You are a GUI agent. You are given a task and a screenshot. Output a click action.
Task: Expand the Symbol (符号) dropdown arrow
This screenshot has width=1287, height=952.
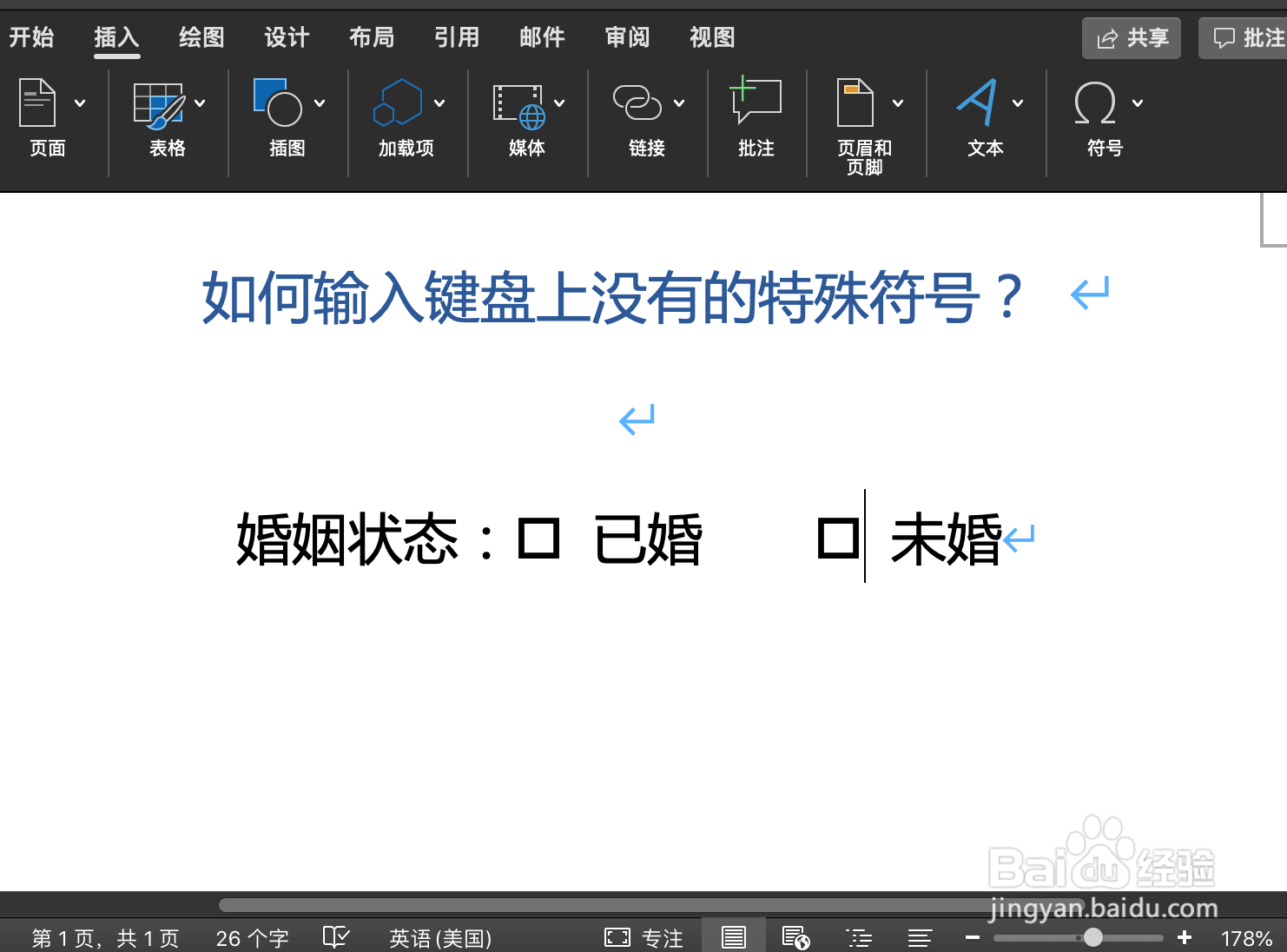click(1138, 103)
